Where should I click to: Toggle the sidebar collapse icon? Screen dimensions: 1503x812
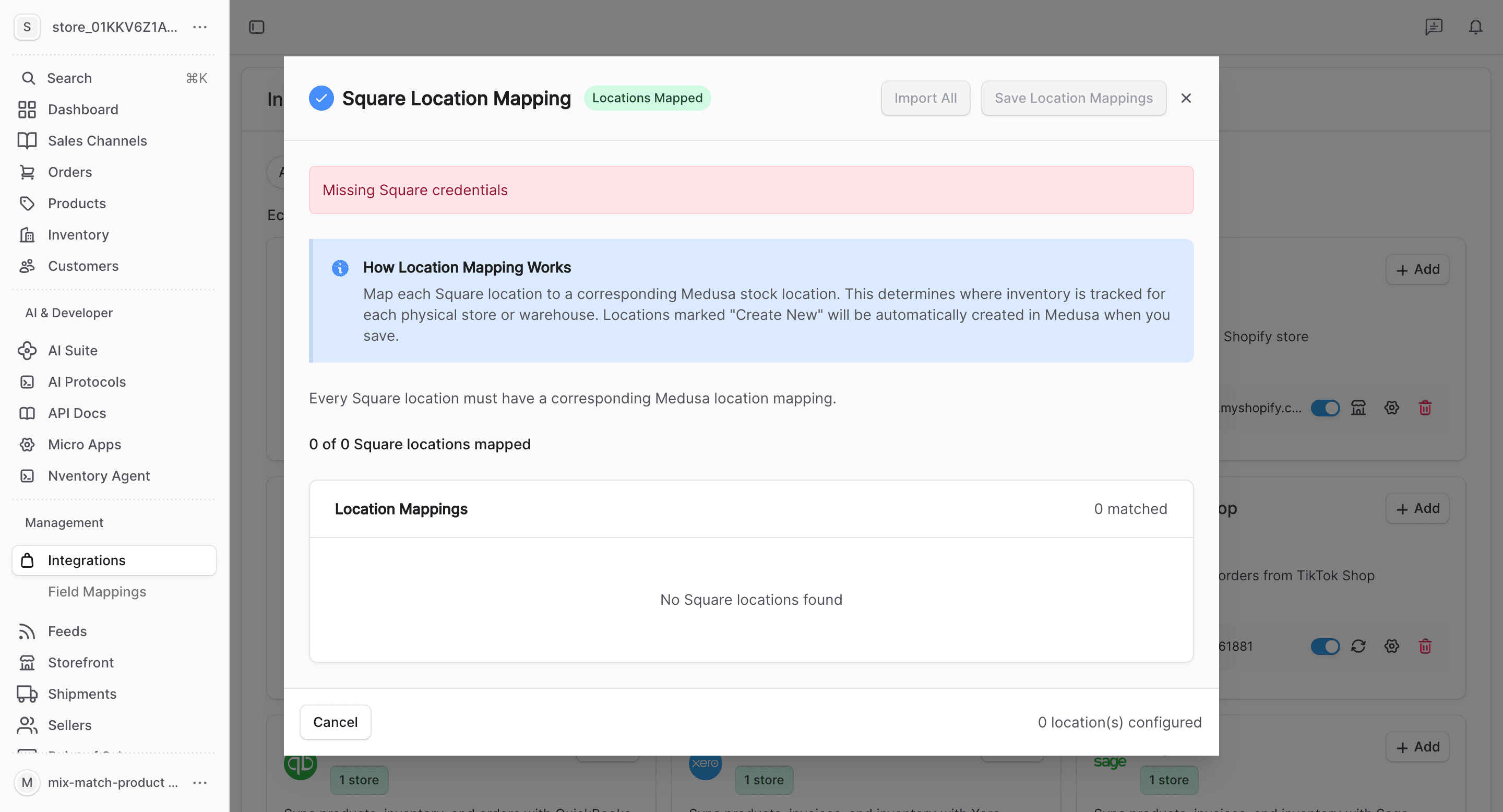(x=257, y=28)
